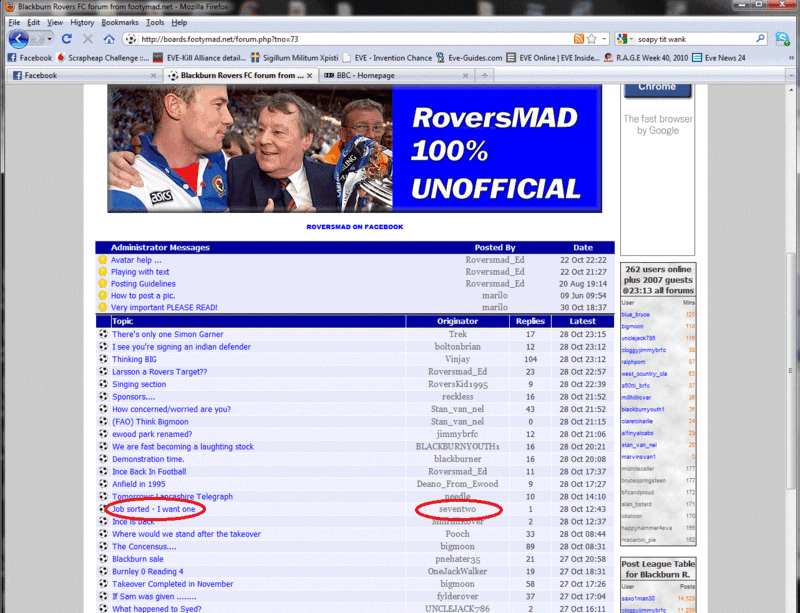The height and width of the screenshot is (613, 800).
Task: Open 'Larsson a Rovers Target??' topic
Action: tap(159, 372)
